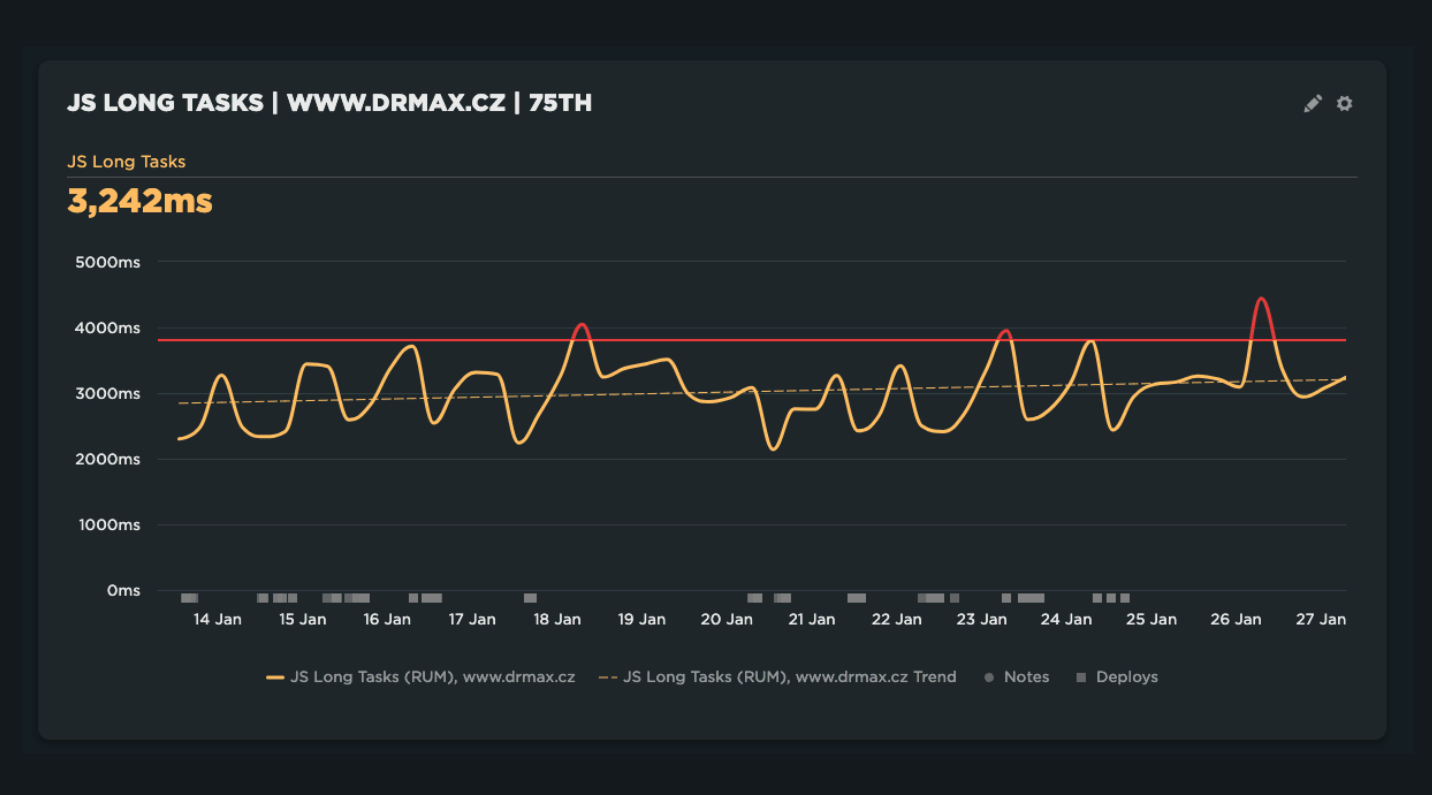
Task: Toggle the www.drmax.cz Trend legend entry
Action: tap(789, 677)
